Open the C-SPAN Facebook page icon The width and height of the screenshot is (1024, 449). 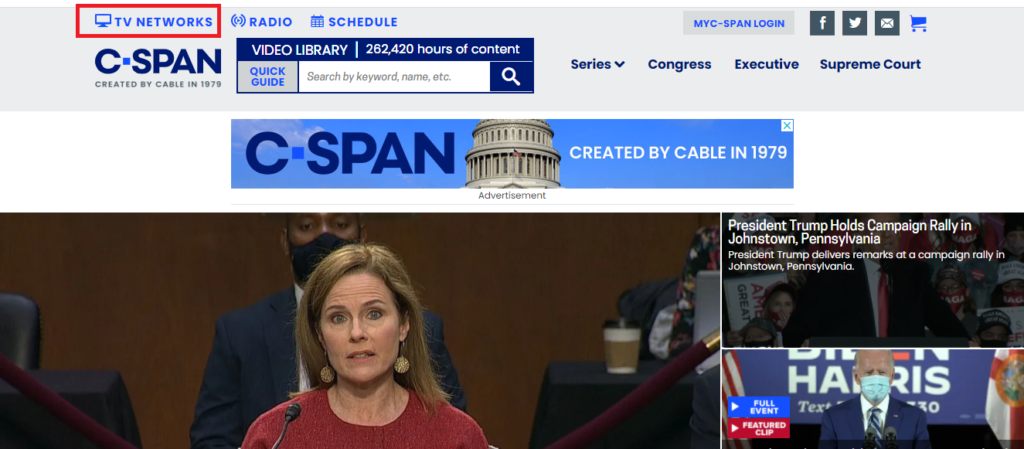pos(822,23)
